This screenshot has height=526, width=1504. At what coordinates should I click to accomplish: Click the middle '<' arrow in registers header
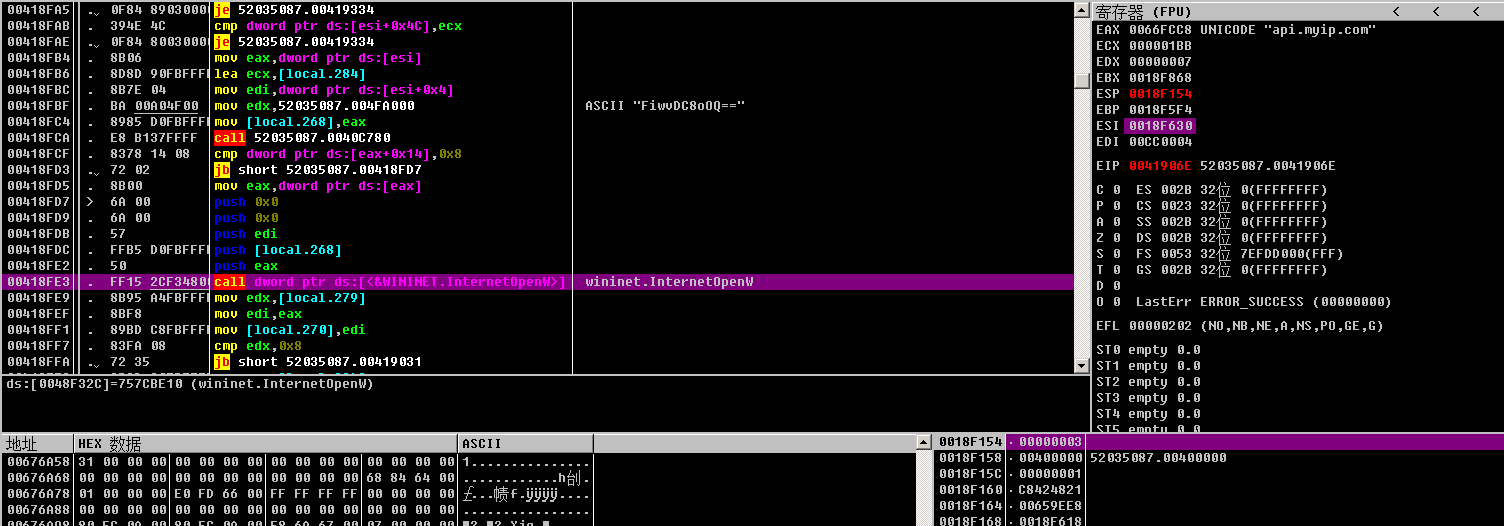point(1435,11)
